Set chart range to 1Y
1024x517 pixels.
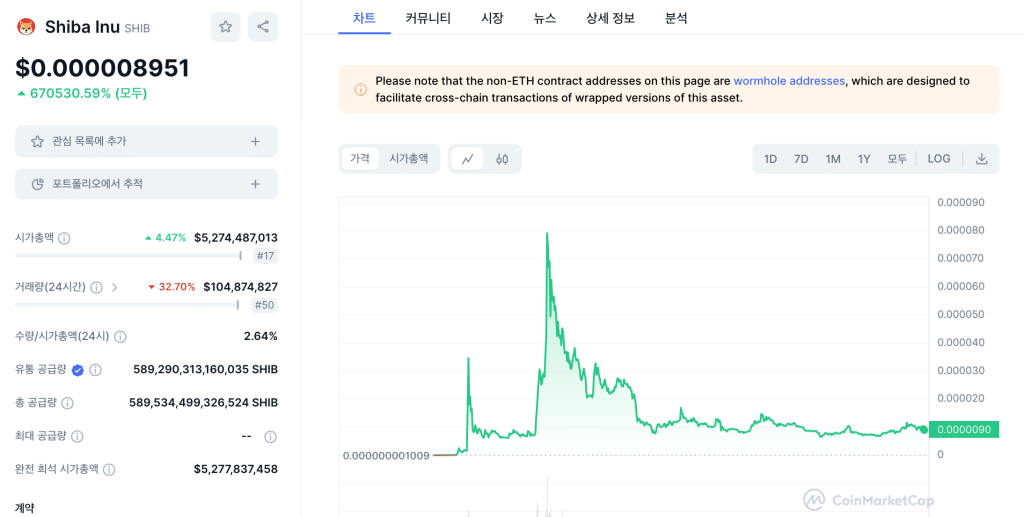(x=864, y=159)
